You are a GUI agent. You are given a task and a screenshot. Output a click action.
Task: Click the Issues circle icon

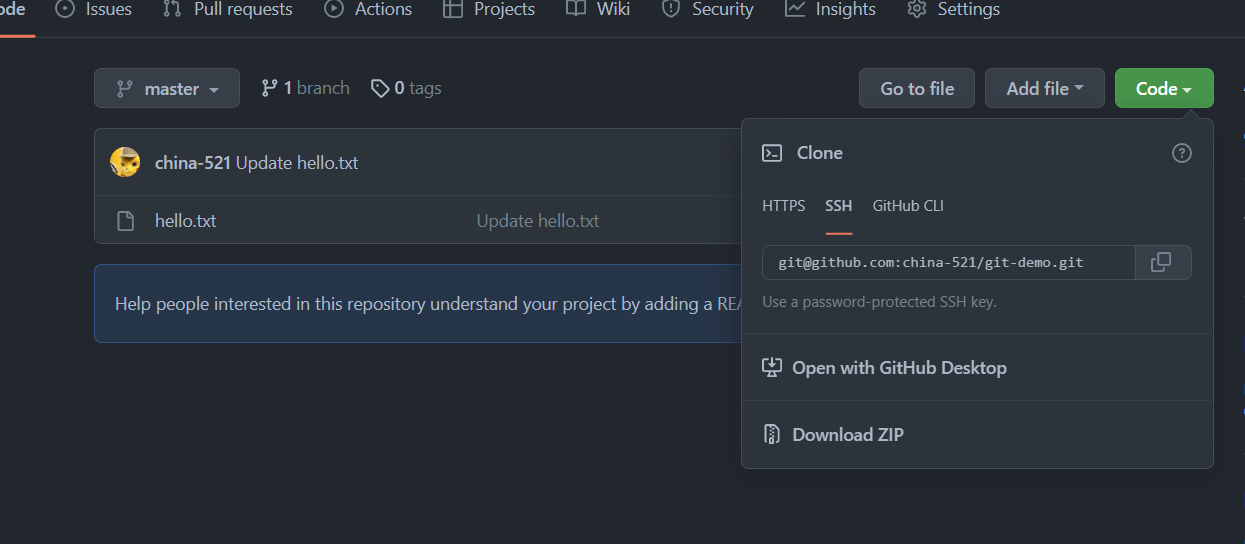65,9
